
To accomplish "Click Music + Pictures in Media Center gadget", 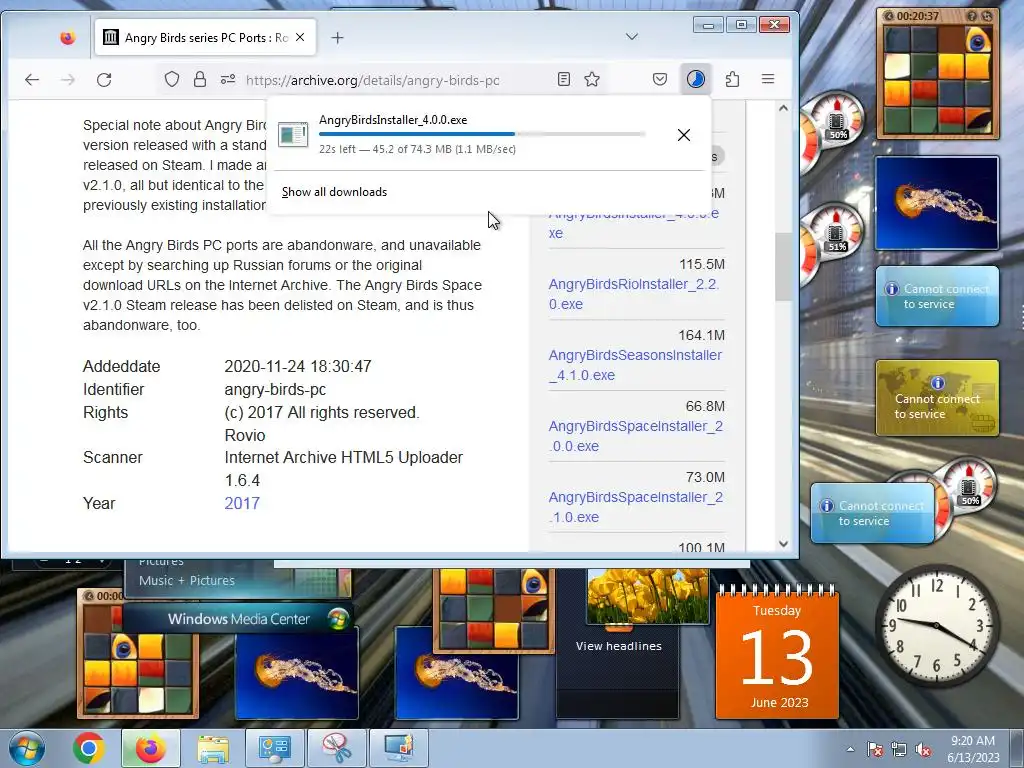I will (187, 581).
